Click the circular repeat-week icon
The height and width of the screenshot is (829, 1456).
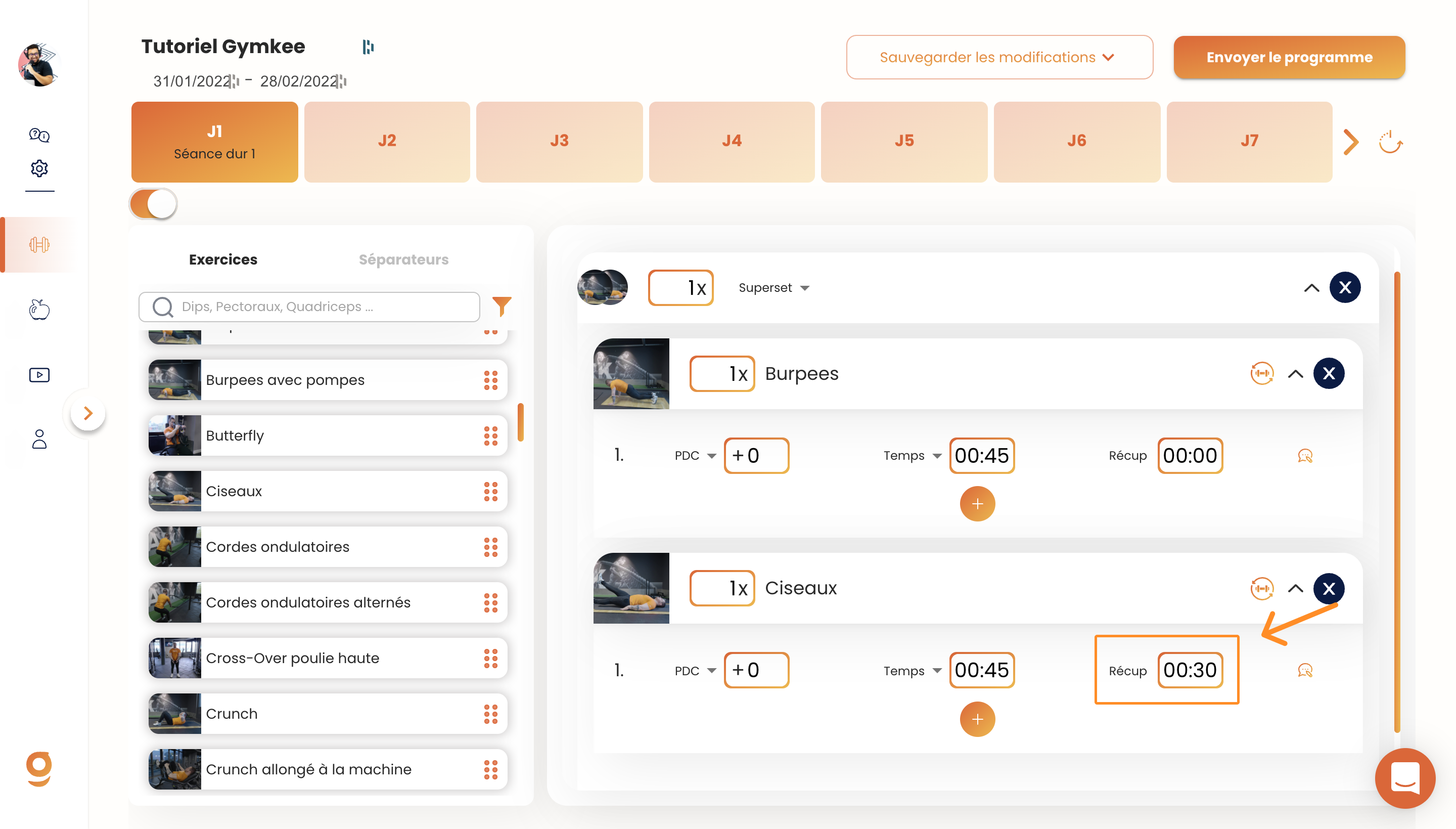[x=1391, y=142]
